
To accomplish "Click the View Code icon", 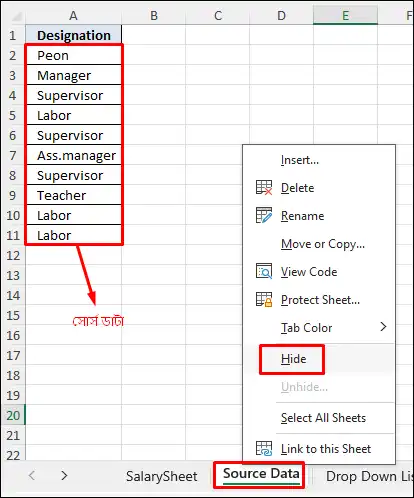I will coord(264,271).
